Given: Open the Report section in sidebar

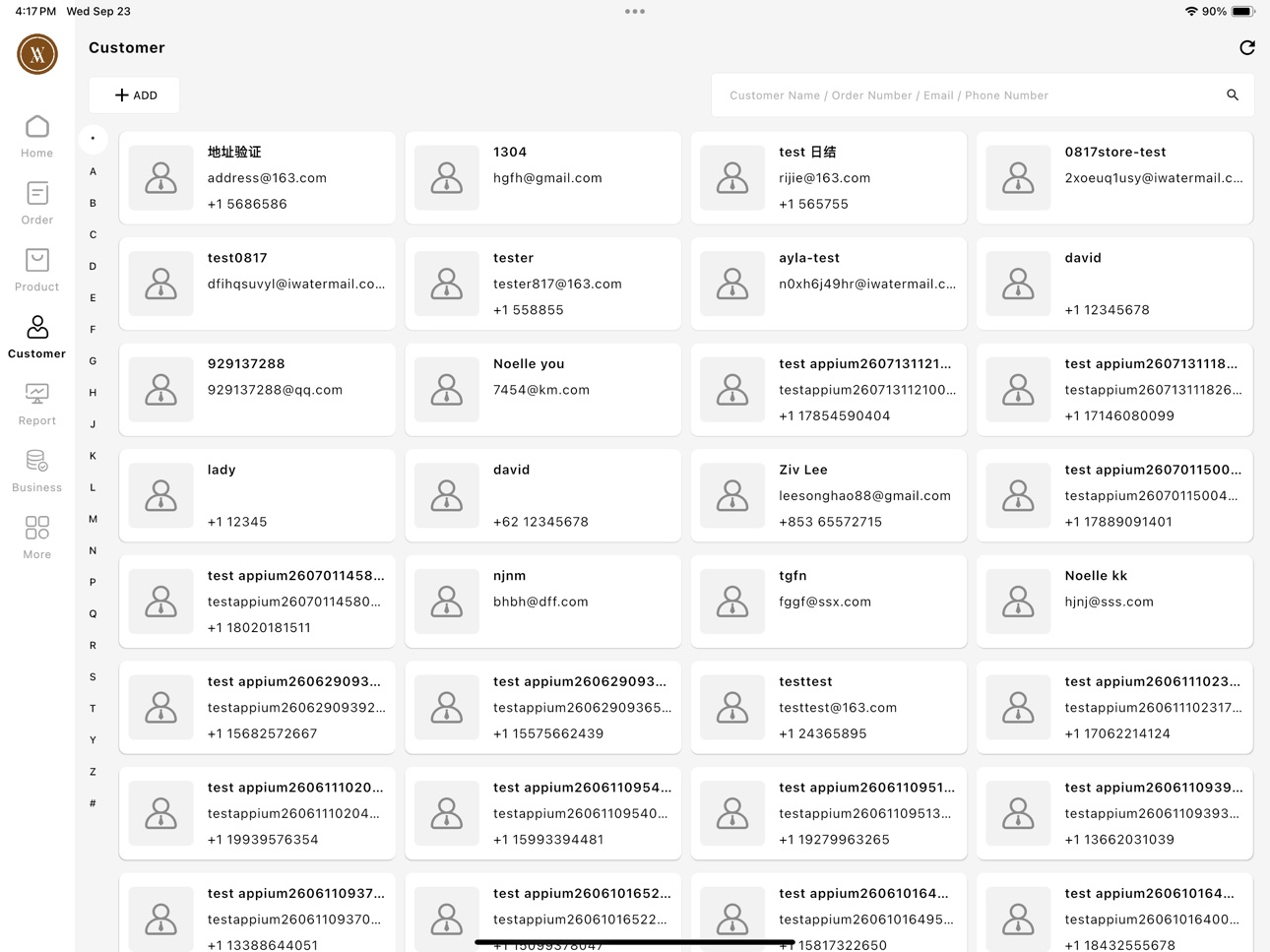Looking at the screenshot, I should (37, 405).
